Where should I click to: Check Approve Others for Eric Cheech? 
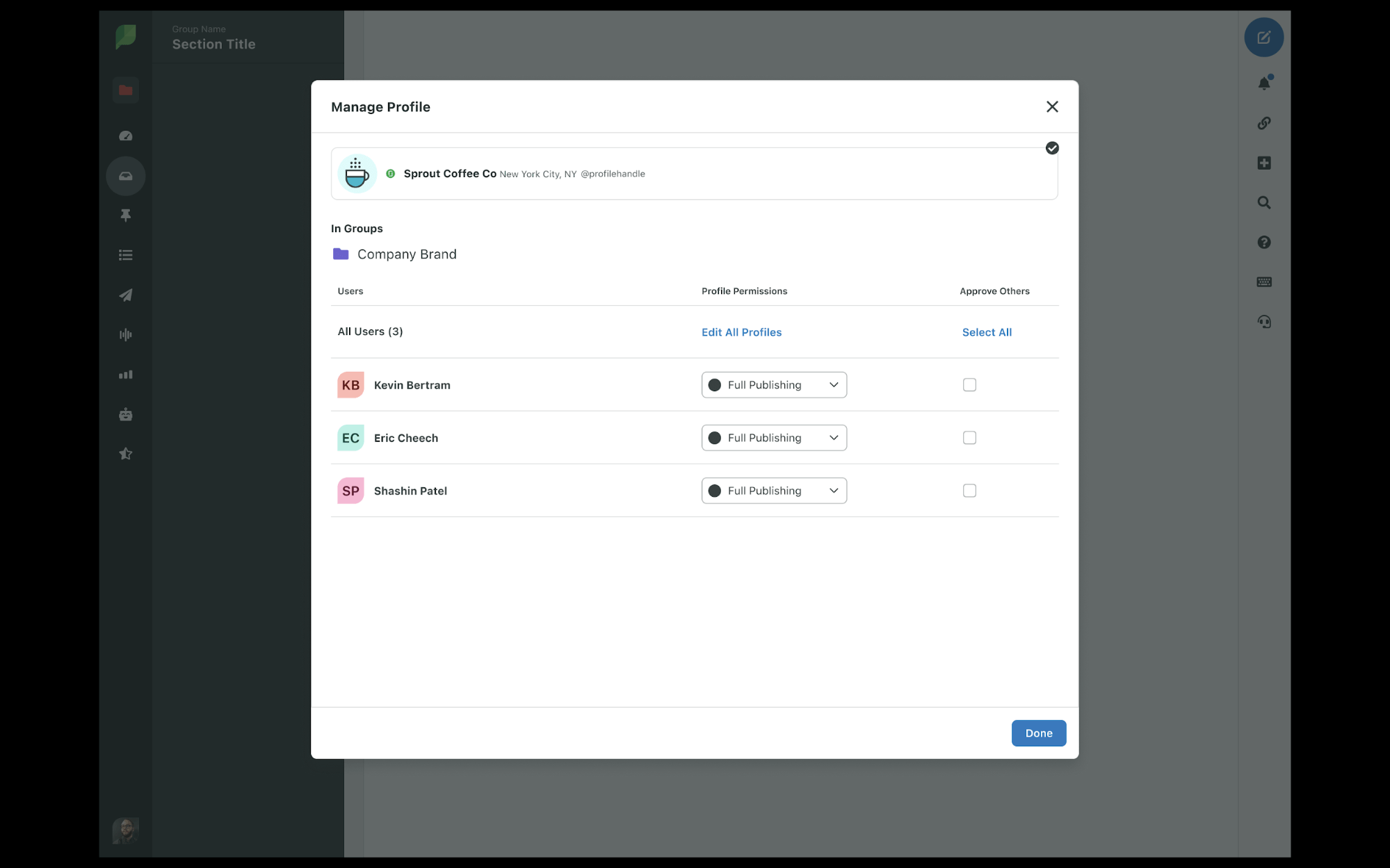(969, 437)
